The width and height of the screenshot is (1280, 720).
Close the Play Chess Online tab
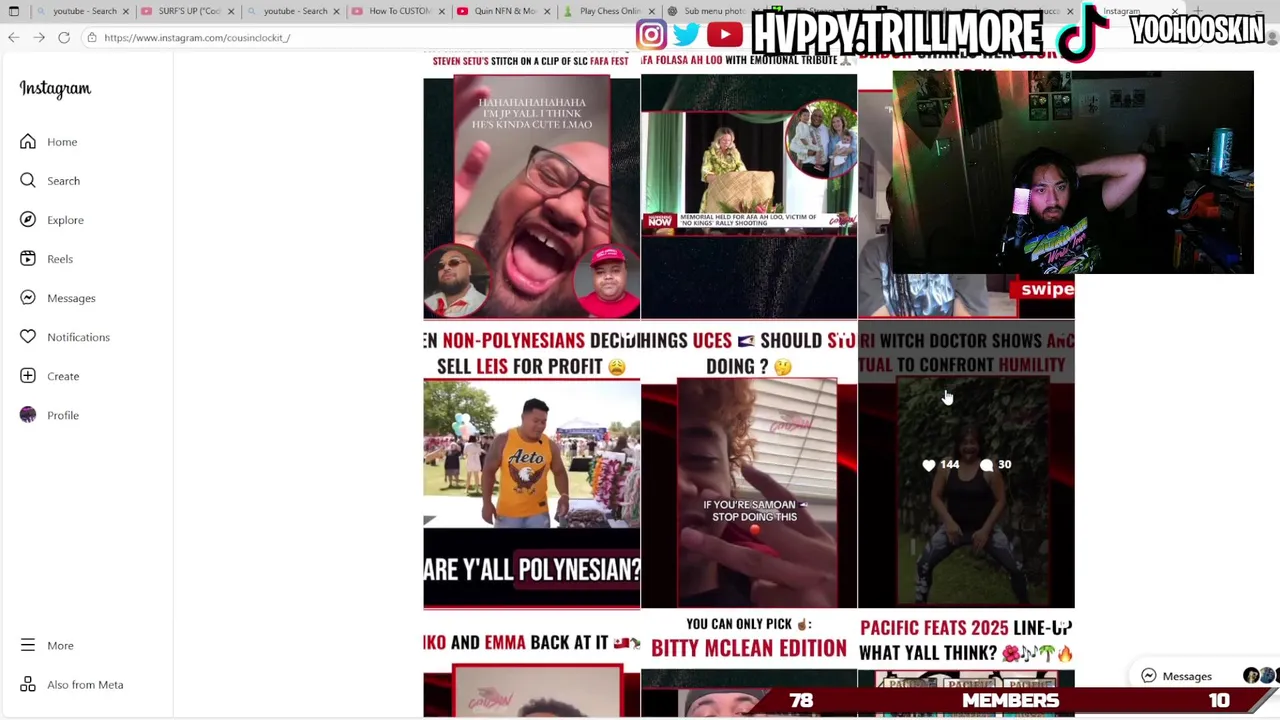pyautogui.click(x=651, y=11)
